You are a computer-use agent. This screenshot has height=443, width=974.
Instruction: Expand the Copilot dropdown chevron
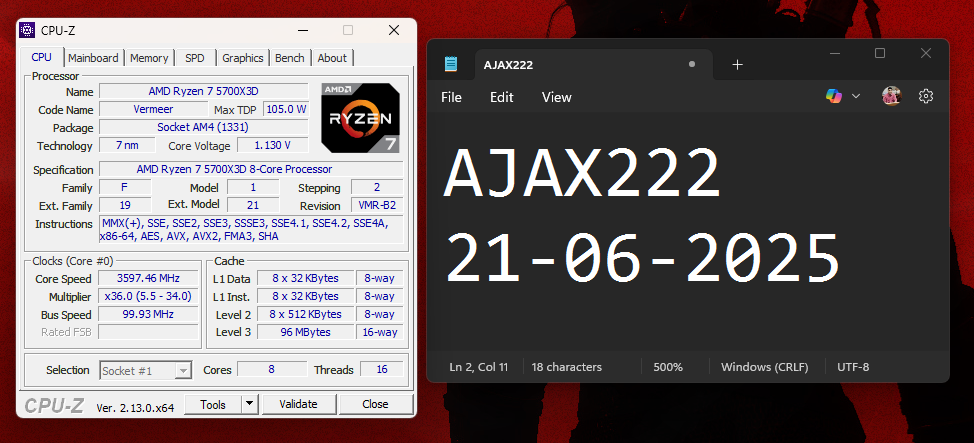[x=855, y=96]
